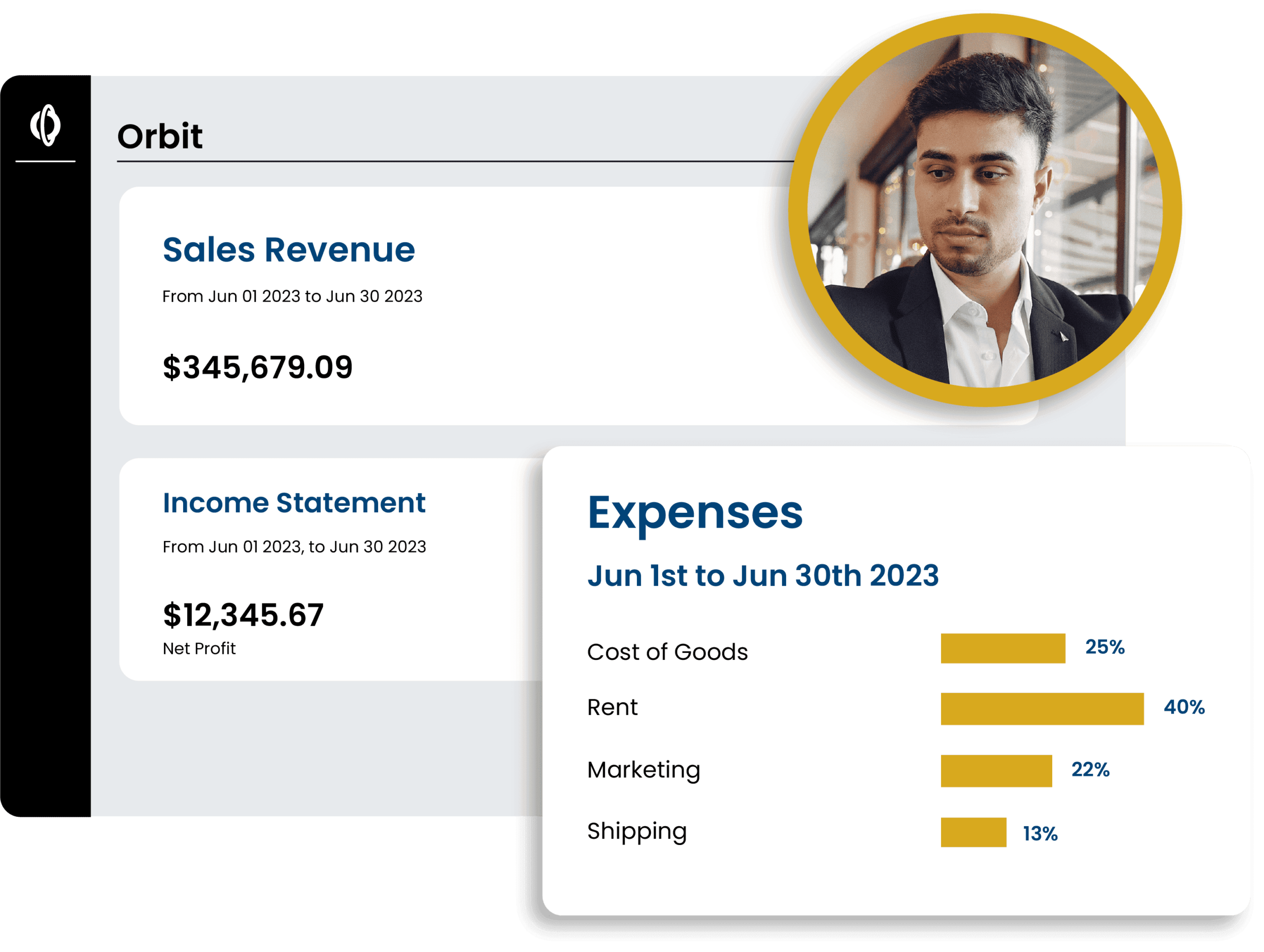Click the $12,345.67 net profit value
1264x952 pixels.
pos(243,614)
